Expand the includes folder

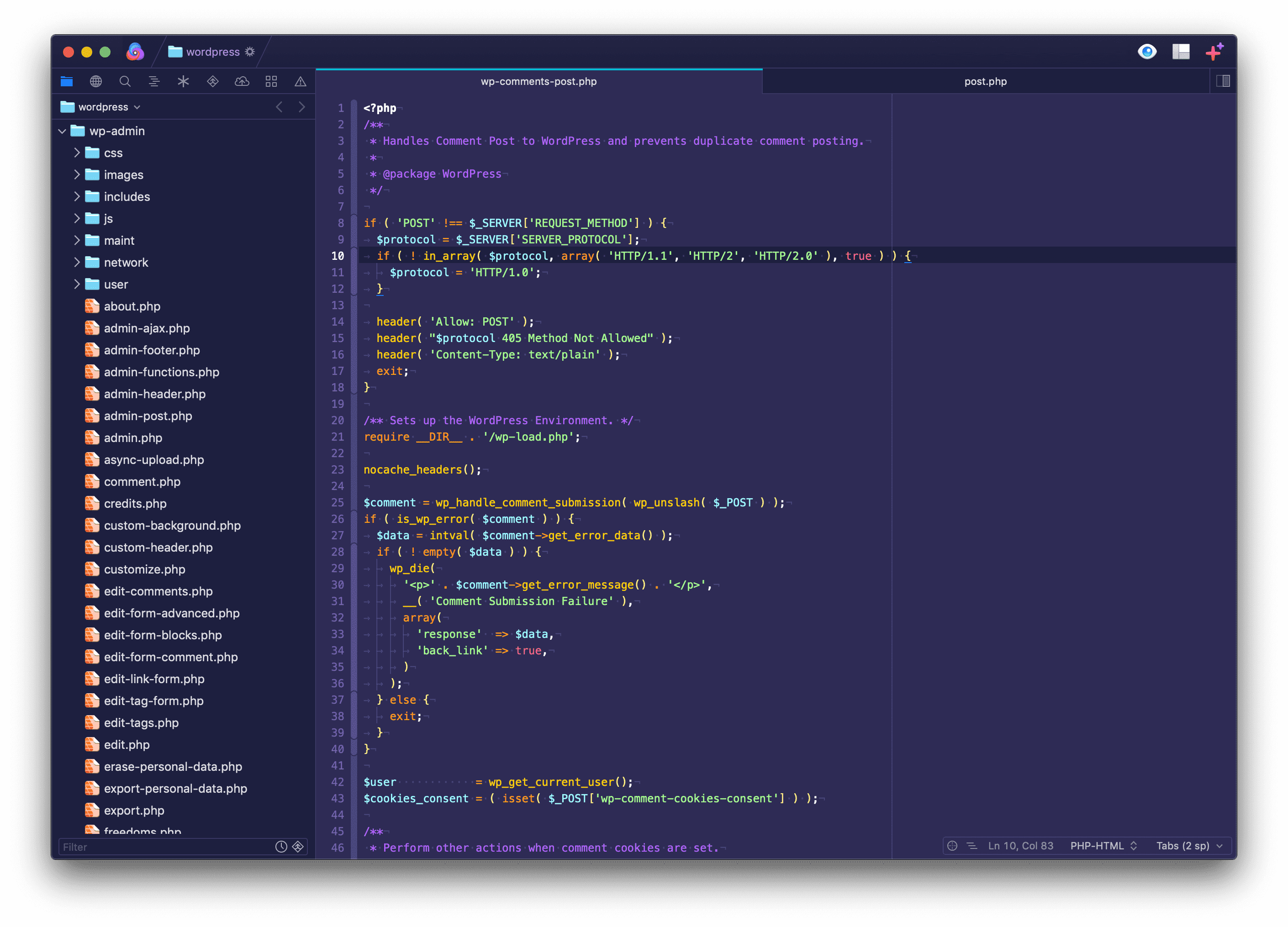tap(77, 196)
